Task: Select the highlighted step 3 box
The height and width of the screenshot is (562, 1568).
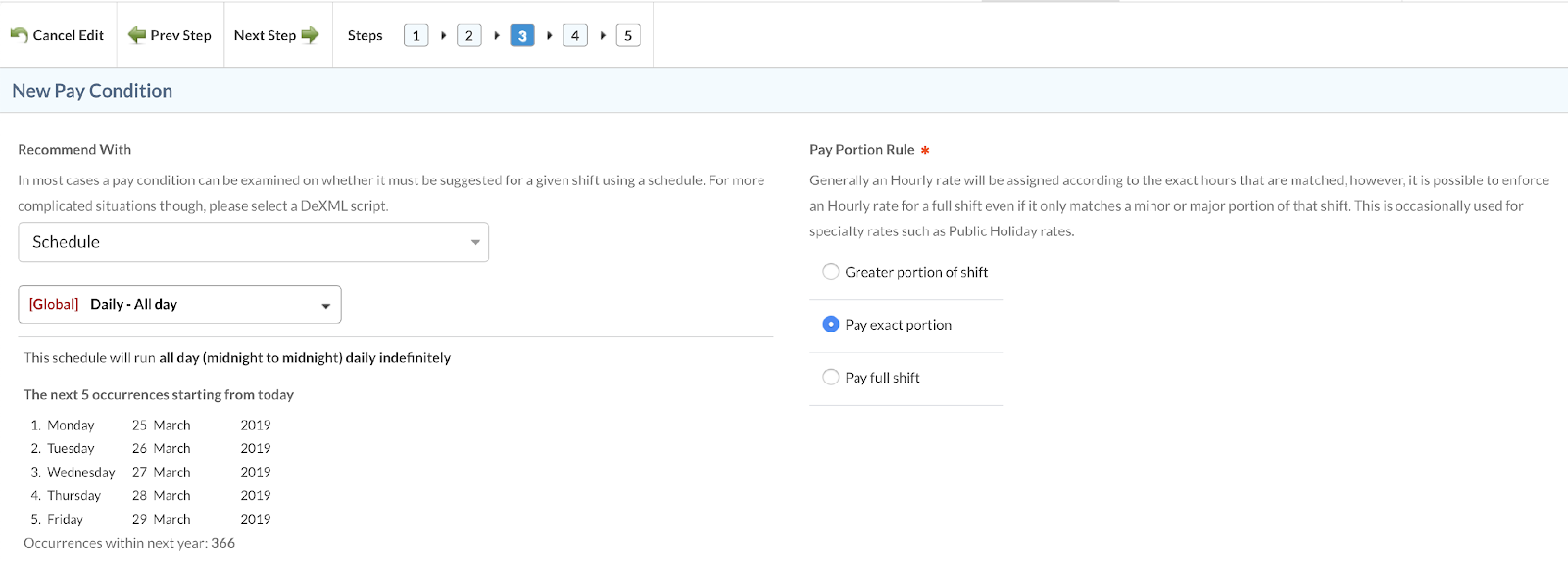Action: click(522, 36)
